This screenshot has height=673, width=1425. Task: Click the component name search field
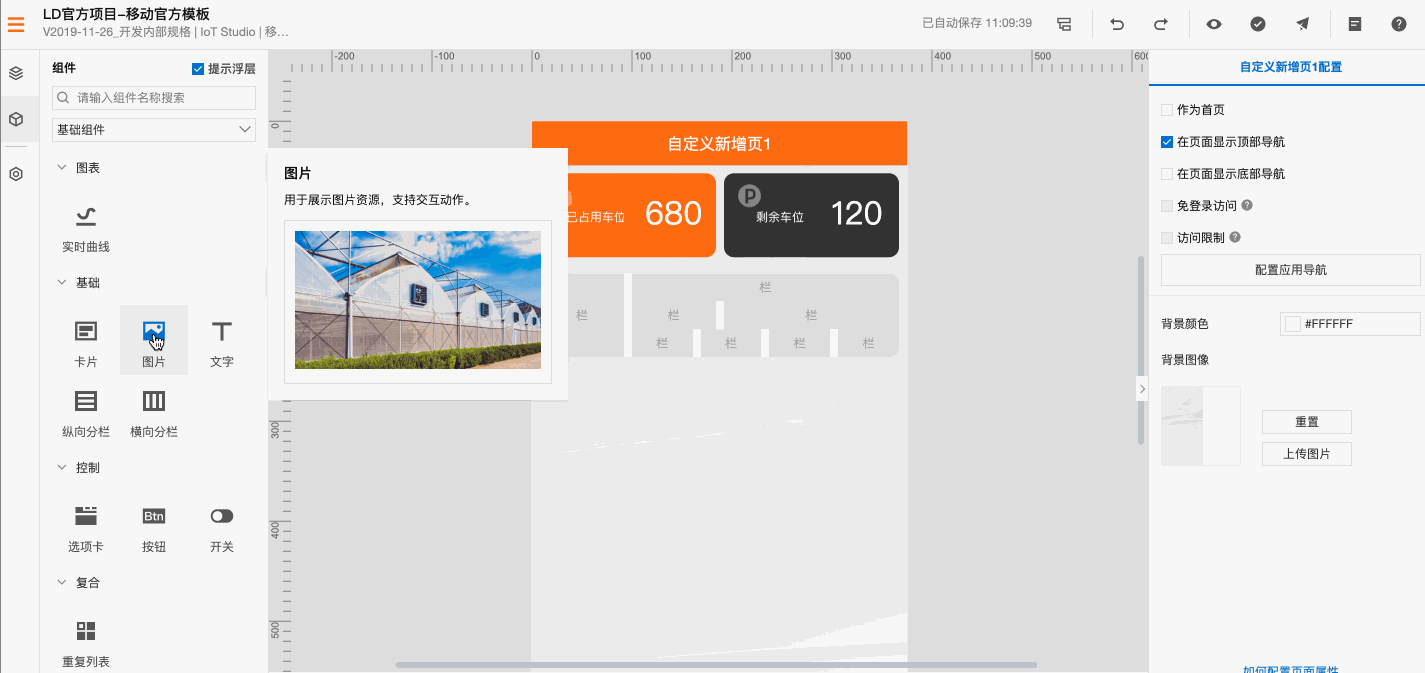[x=154, y=98]
